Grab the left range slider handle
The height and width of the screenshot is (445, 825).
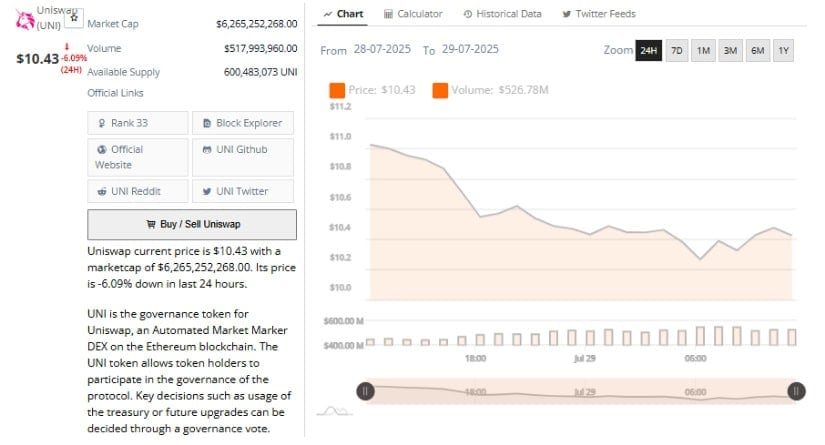tap(365, 391)
